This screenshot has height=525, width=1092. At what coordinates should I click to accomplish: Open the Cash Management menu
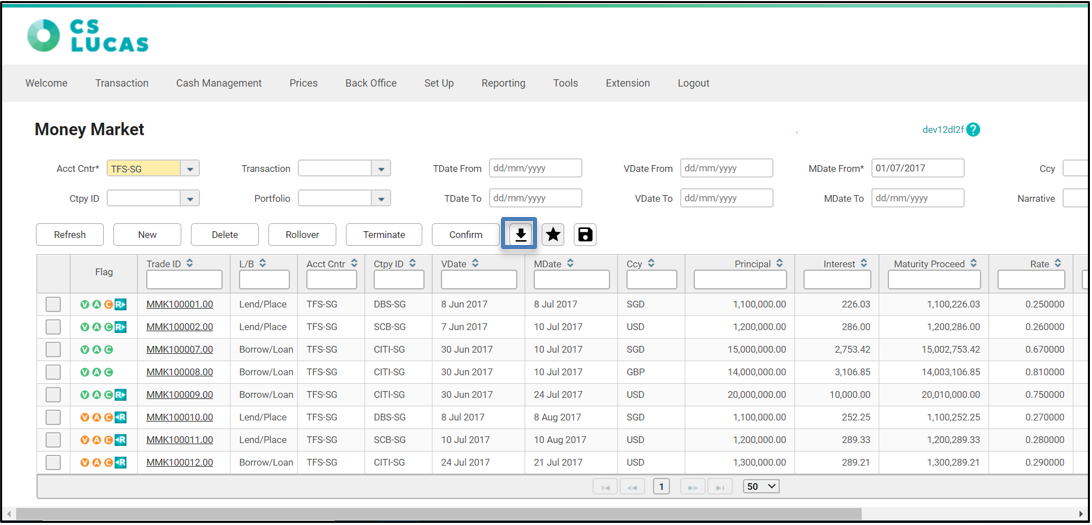[219, 83]
